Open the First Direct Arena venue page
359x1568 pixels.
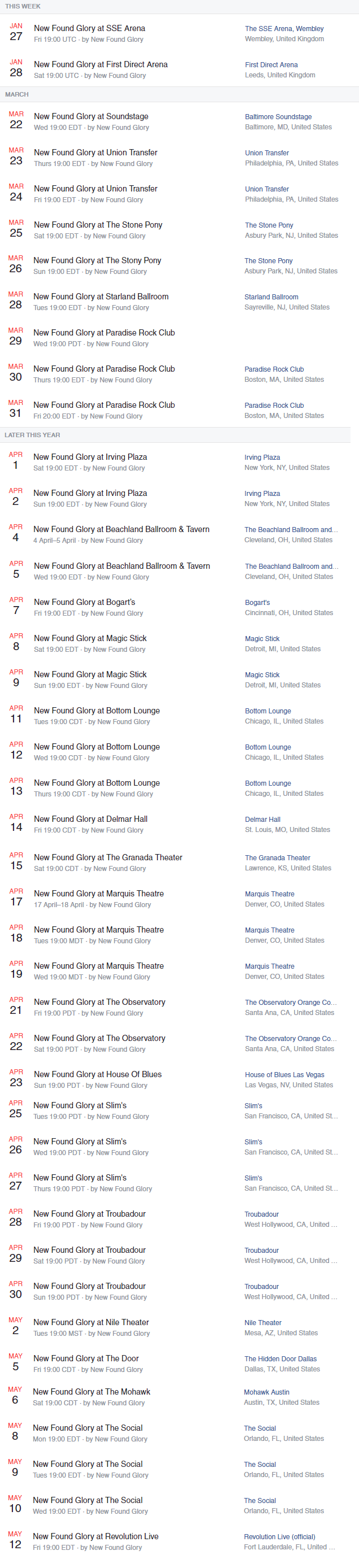[x=272, y=64]
